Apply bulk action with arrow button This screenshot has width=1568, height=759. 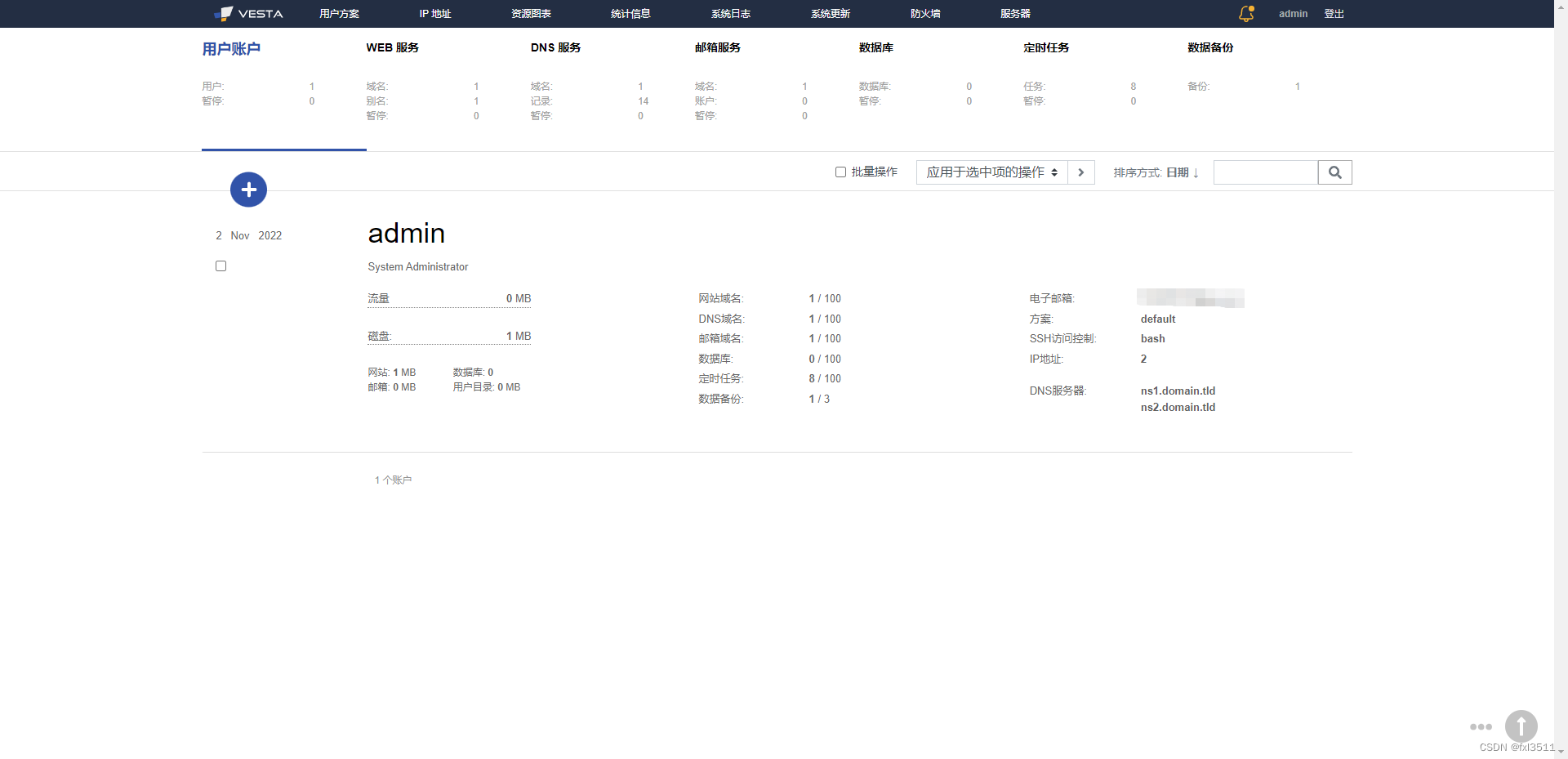click(x=1081, y=172)
